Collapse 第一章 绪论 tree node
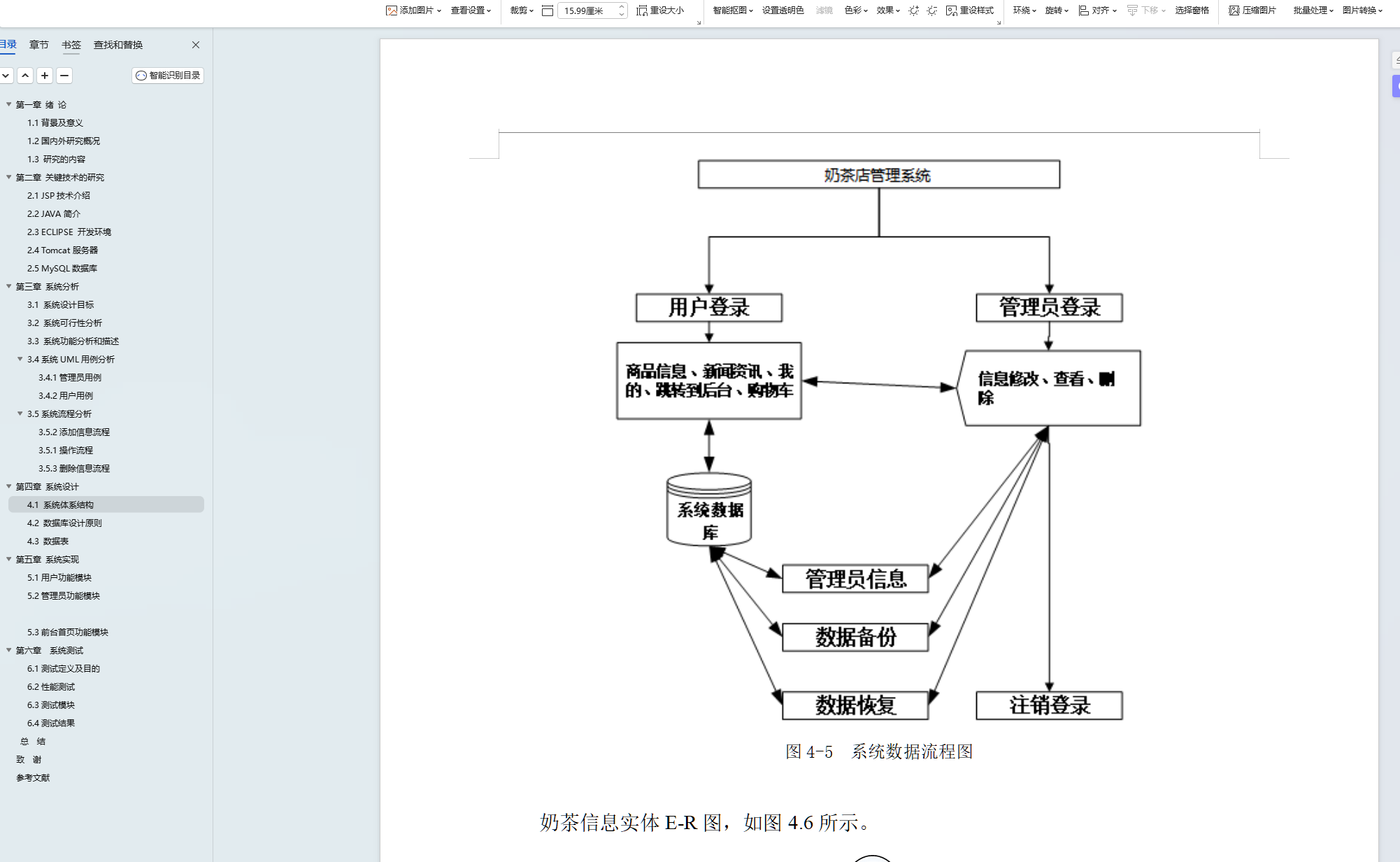 tap(9, 104)
